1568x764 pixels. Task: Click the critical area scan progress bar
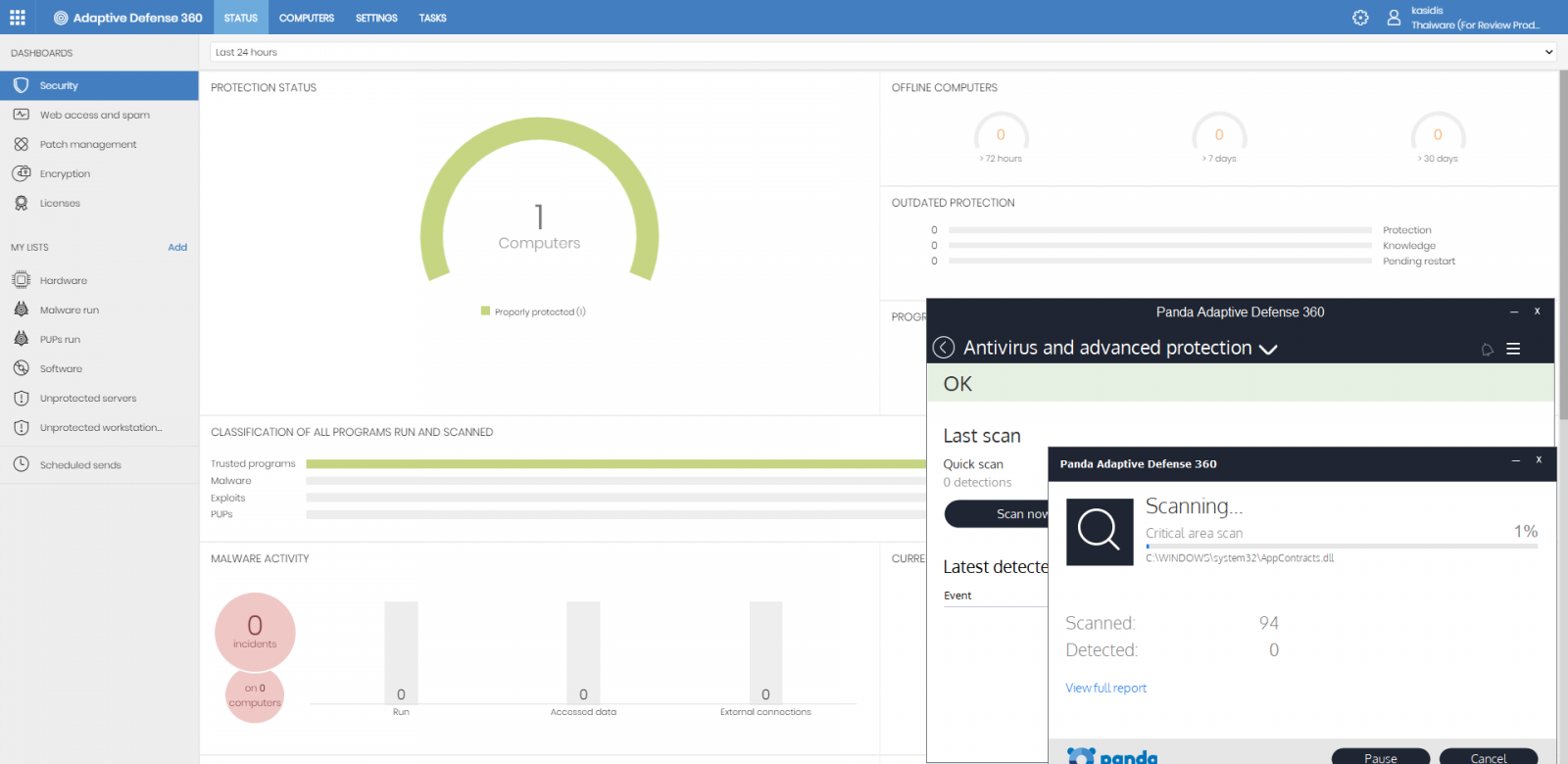(1342, 547)
